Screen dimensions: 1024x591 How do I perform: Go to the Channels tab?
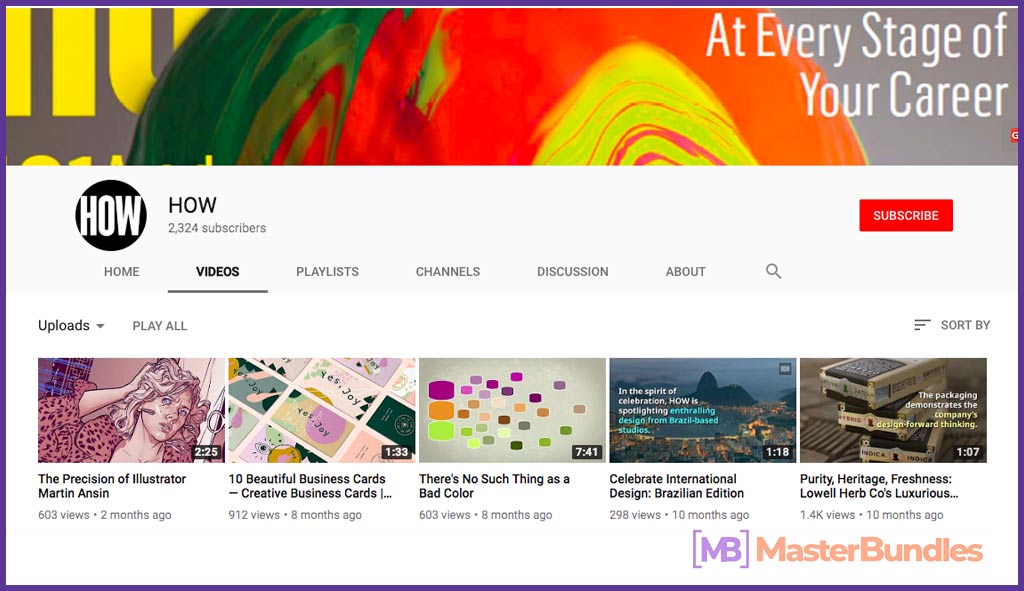pos(448,272)
